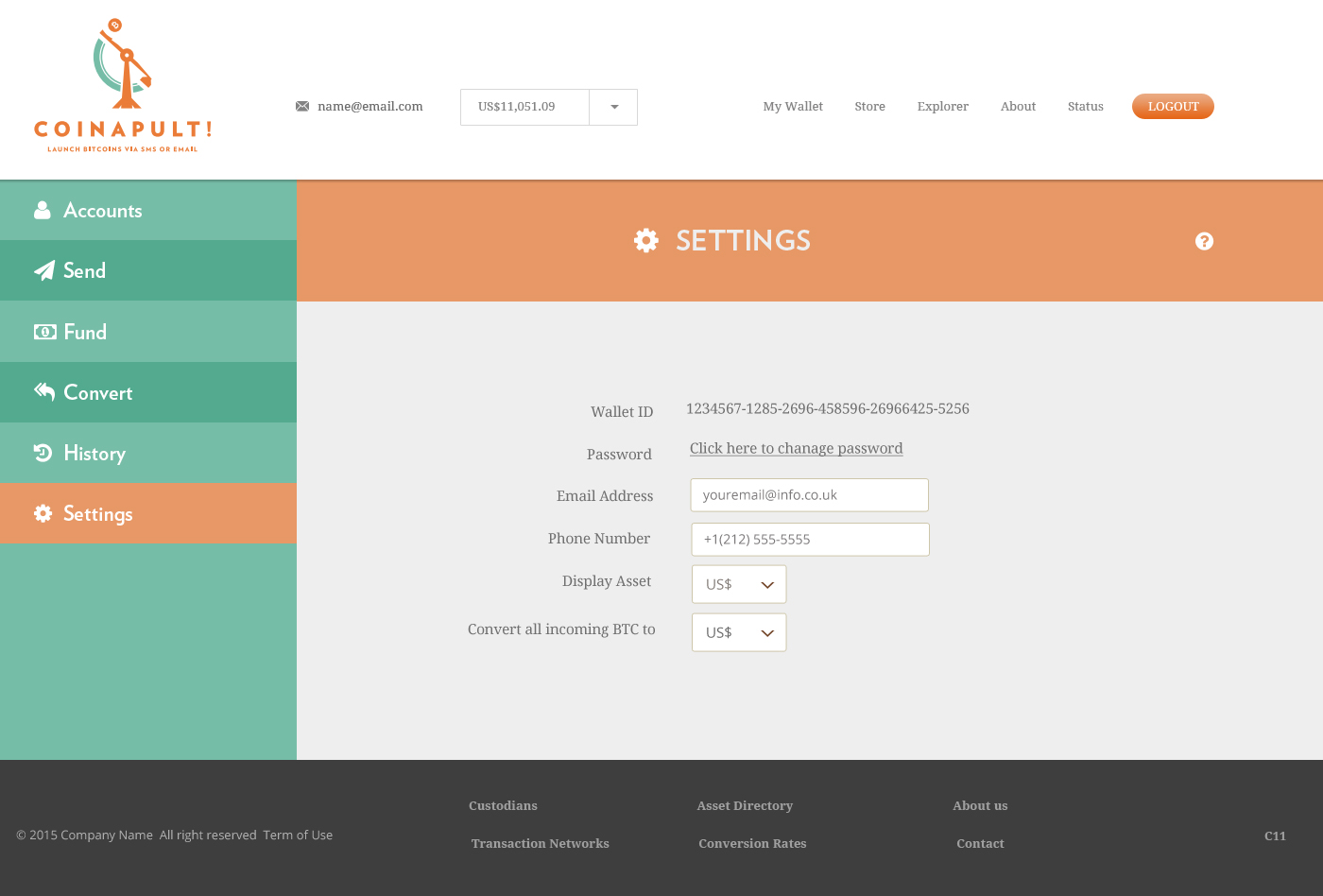Click the gear icon beside SETTINGS heading
1323x896 pixels.
pos(646,240)
